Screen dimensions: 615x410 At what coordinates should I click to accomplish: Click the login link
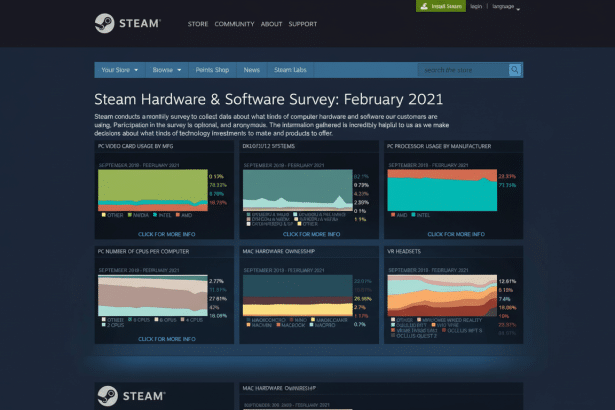click(476, 6)
